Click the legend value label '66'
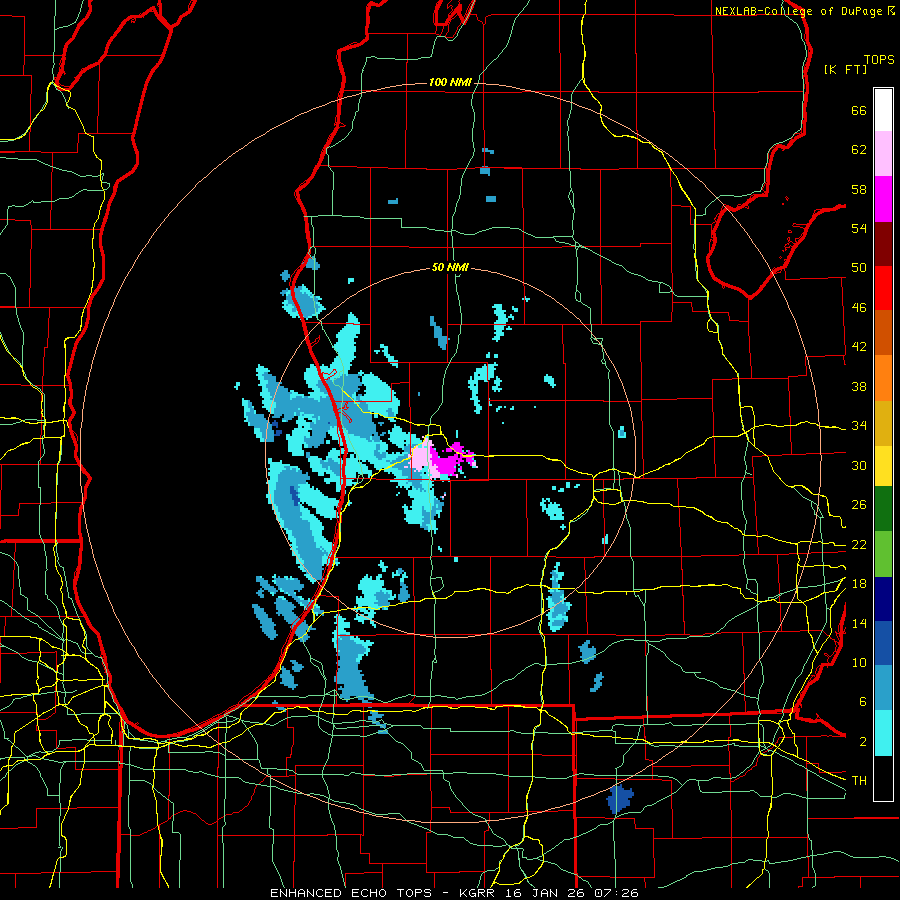The image size is (900, 900). pos(859,111)
